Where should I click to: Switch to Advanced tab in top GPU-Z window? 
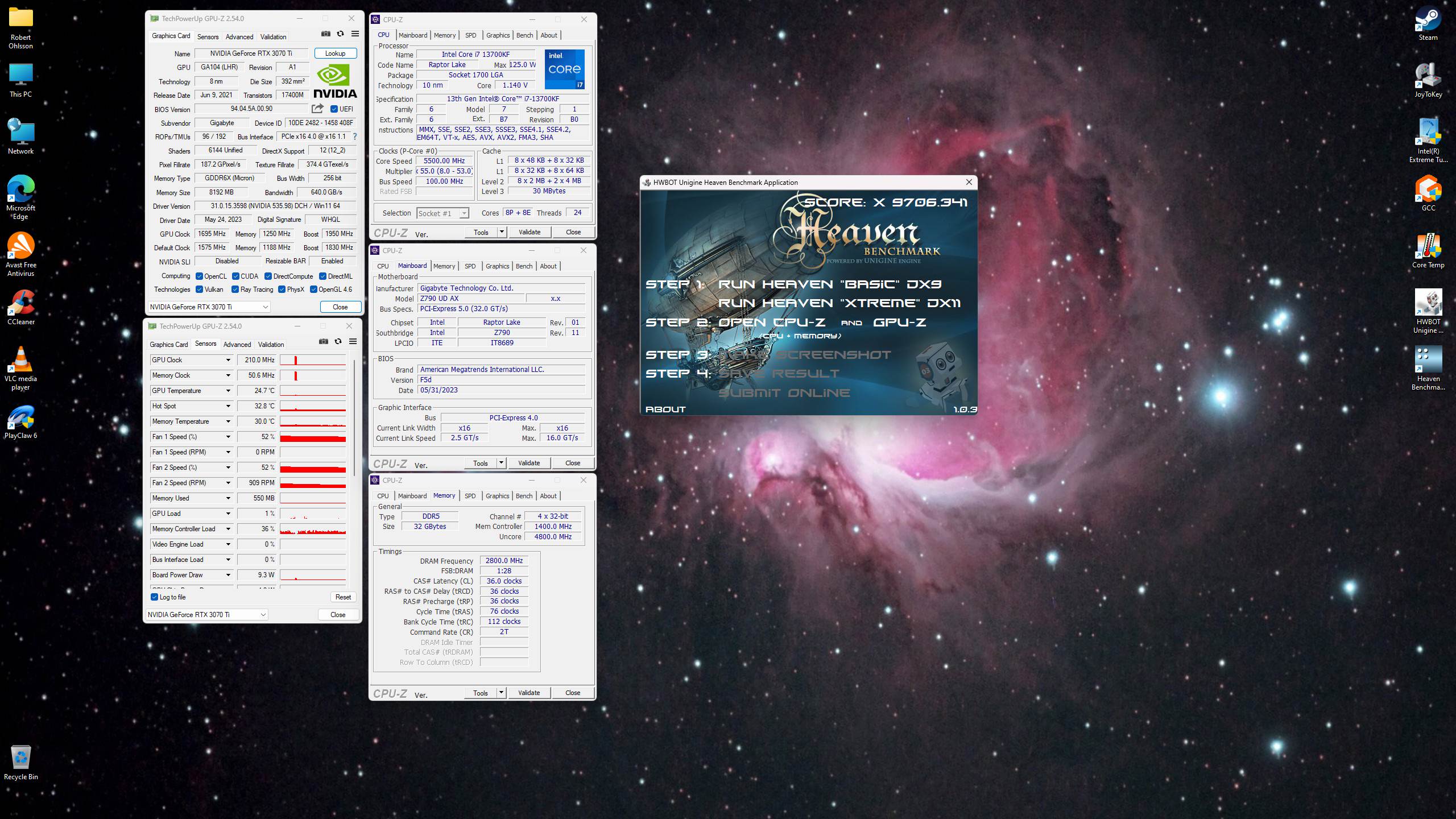(x=239, y=37)
